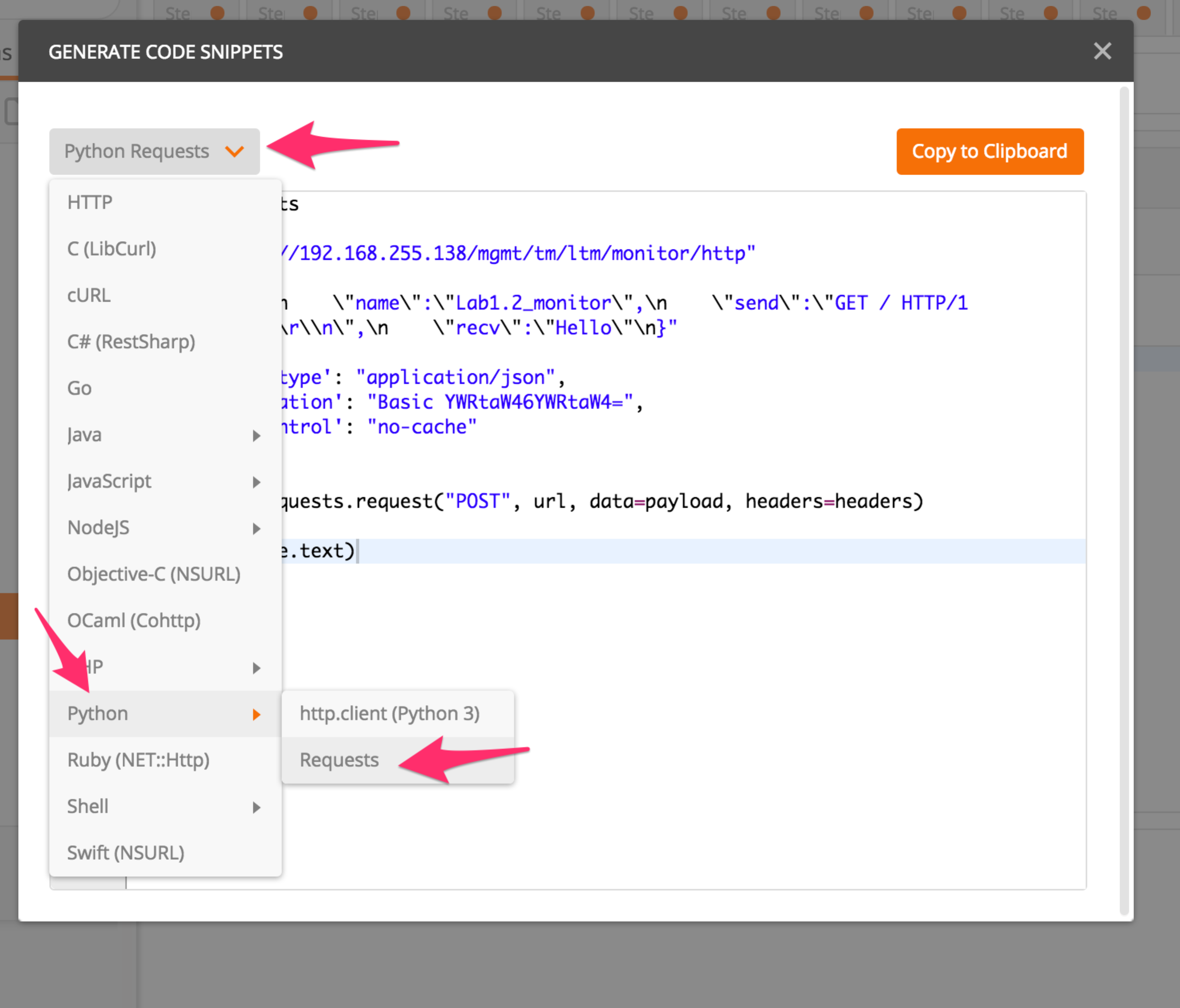Expand the Shell submenu arrow
Screen dimensions: 1180x1008
tap(256, 807)
